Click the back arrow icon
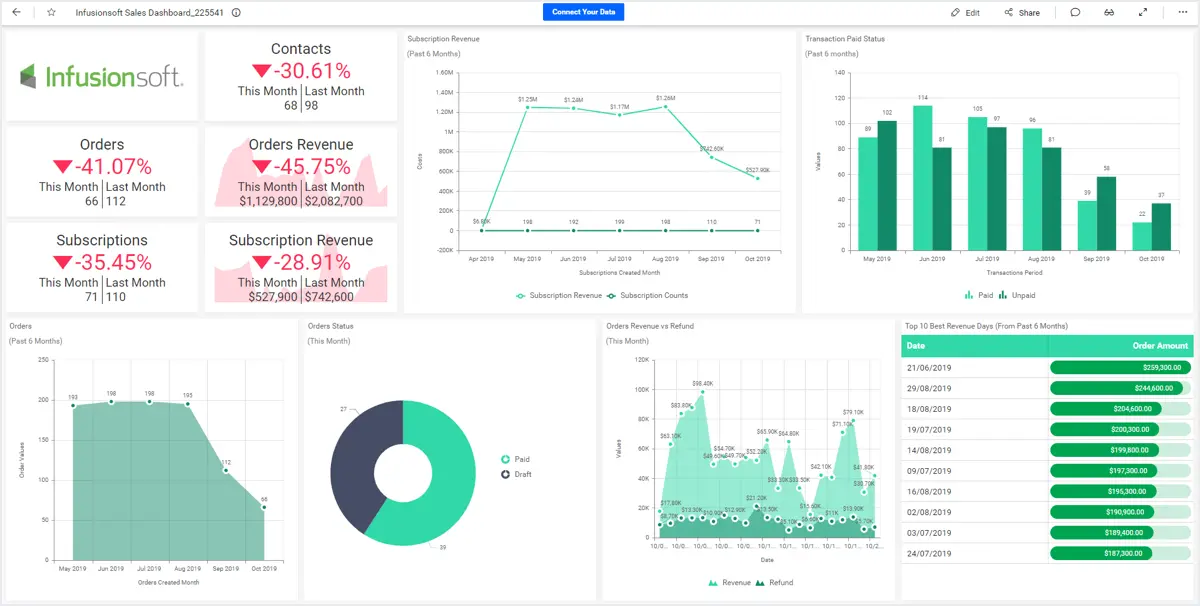The width and height of the screenshot is (1200, 606). click(x=16, y=13)
